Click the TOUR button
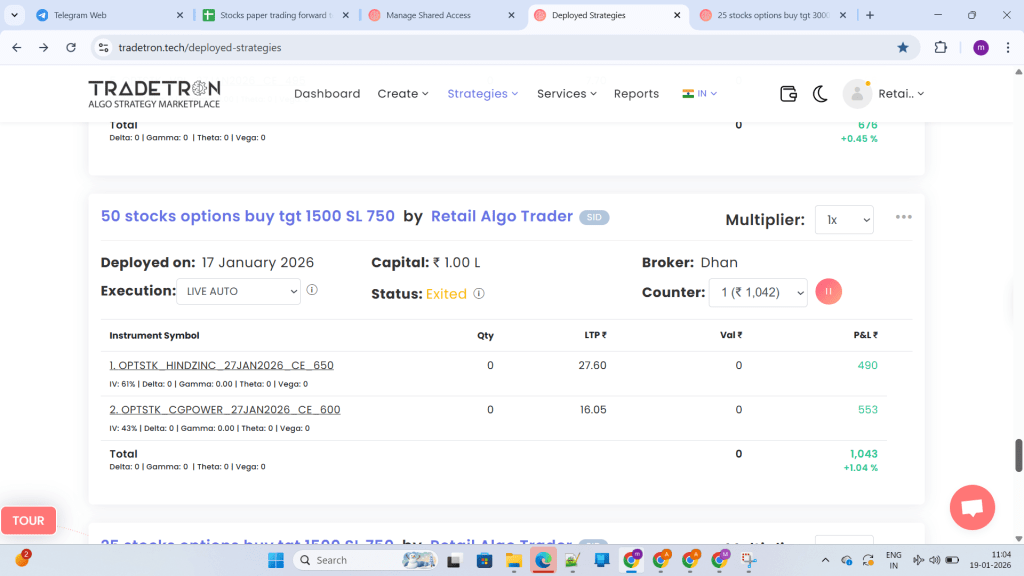 pyautogui.click(x=28, y=520)
